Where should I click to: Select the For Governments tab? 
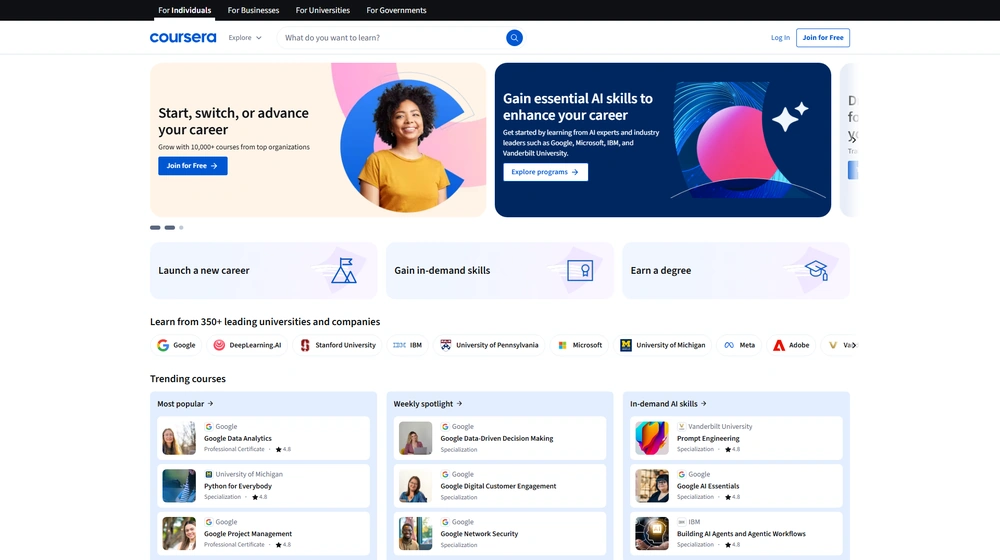point(396,10)
